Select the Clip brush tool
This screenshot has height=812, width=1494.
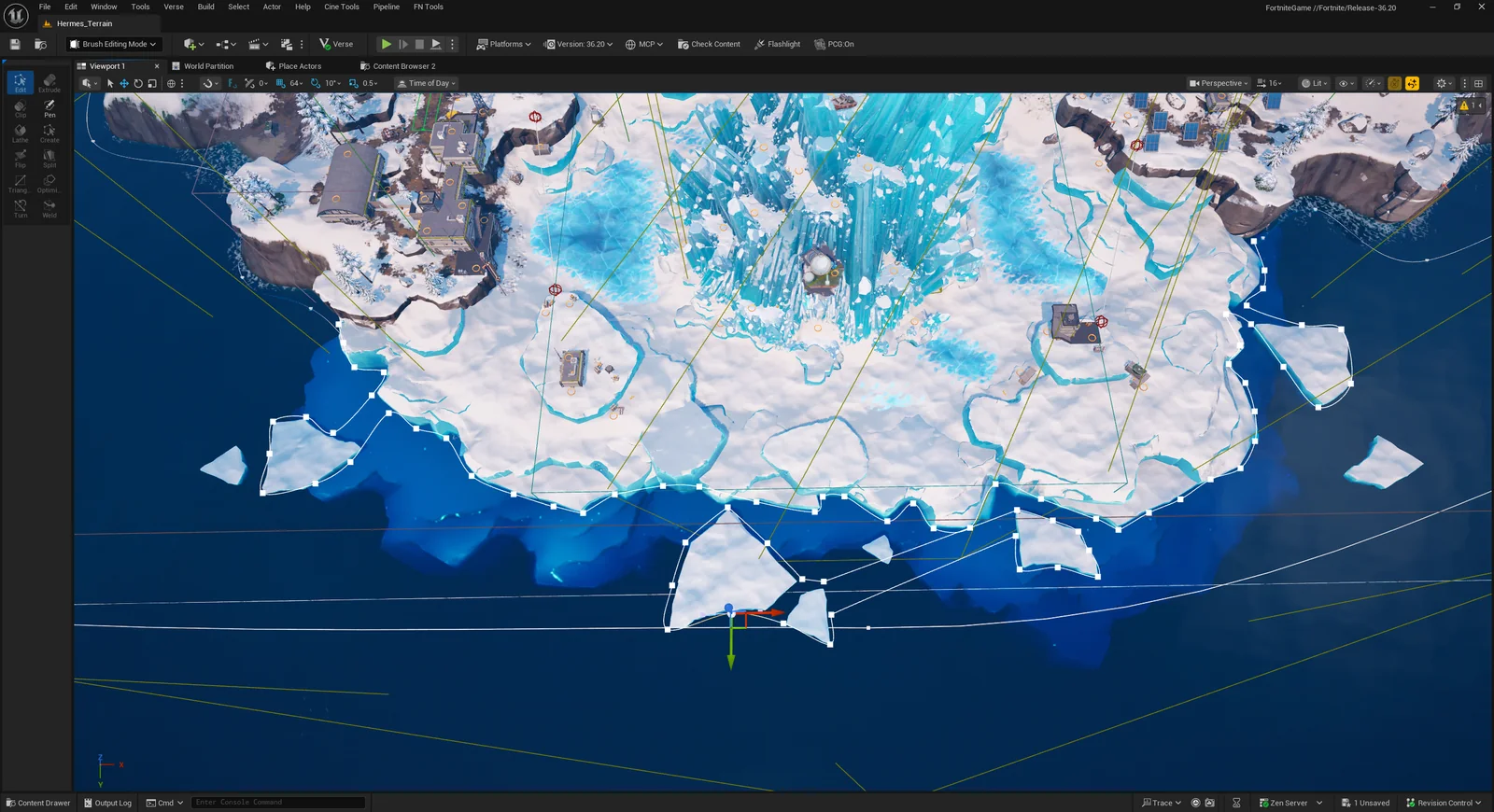pos(21,108)
